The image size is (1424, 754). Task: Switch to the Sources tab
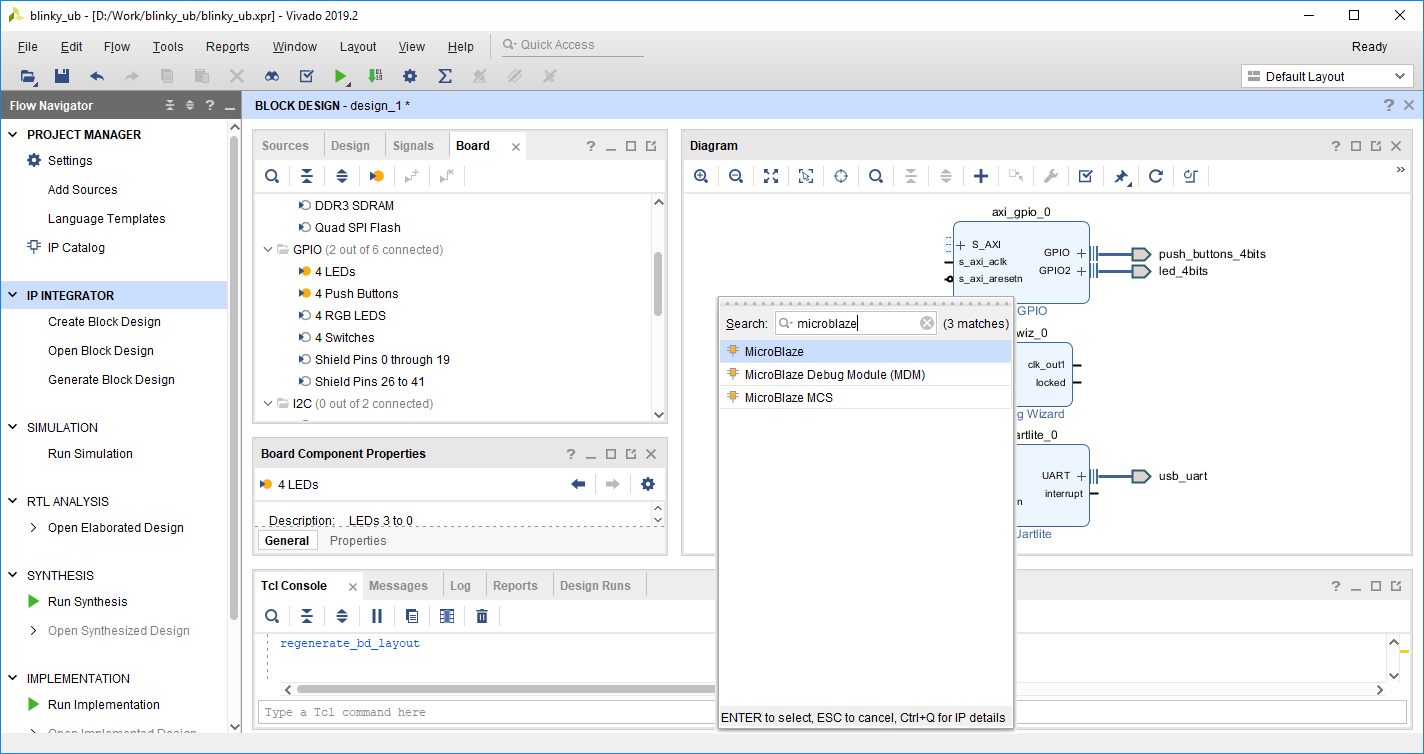[285, 146]
